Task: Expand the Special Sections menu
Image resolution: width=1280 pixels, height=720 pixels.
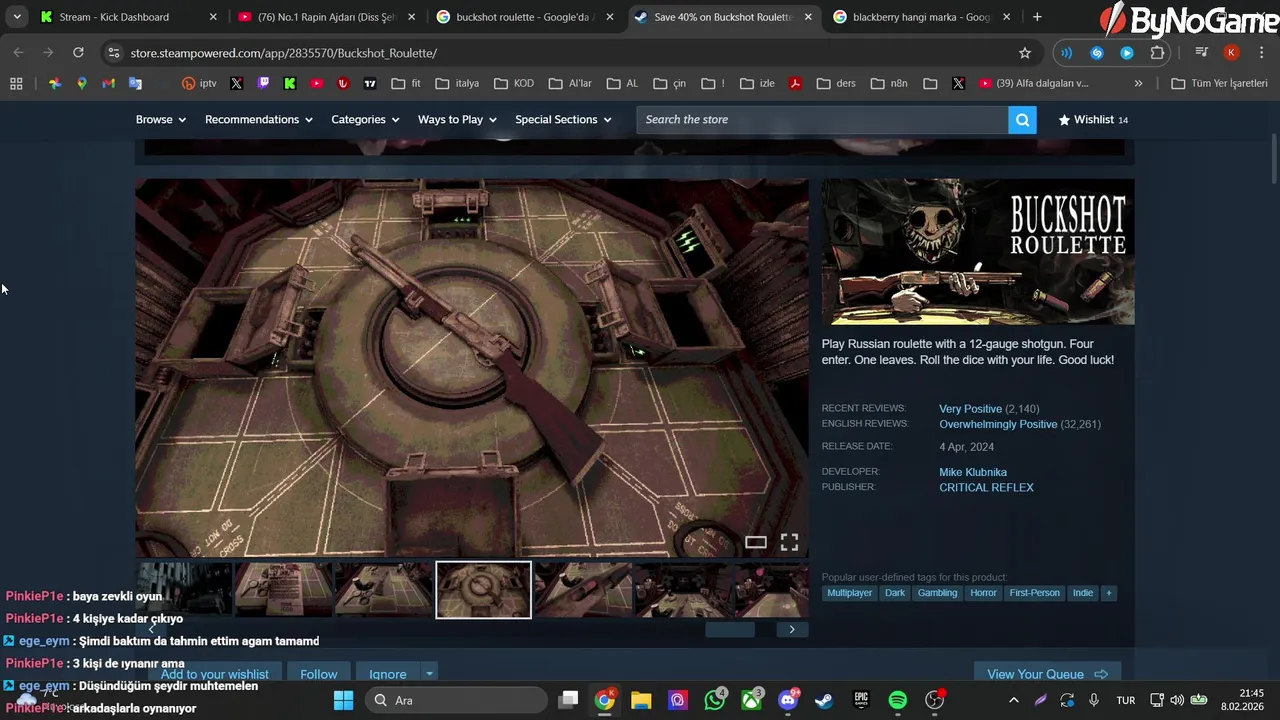Action: pos(563,120)
